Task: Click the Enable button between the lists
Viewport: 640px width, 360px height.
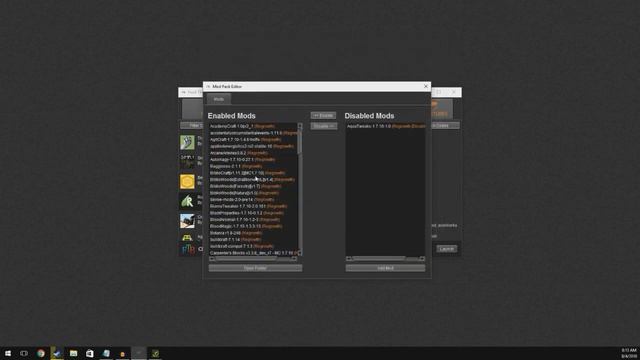Action: (323, 116)
